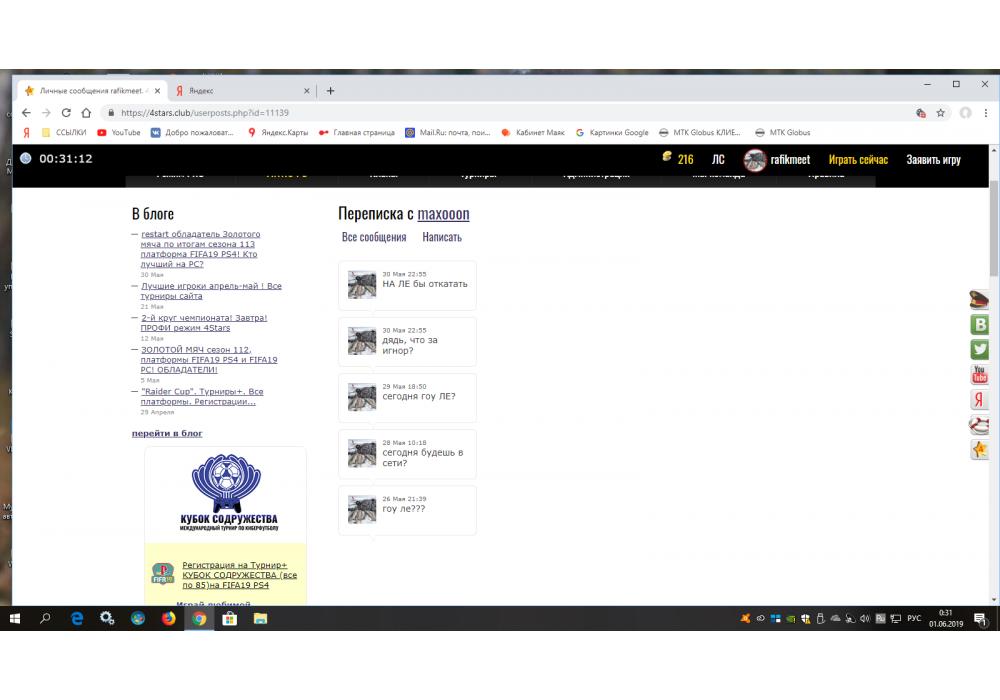Viewport: 1000px width, 700px height.
Task: Open the browser home page icon
Action: (86, 113)
